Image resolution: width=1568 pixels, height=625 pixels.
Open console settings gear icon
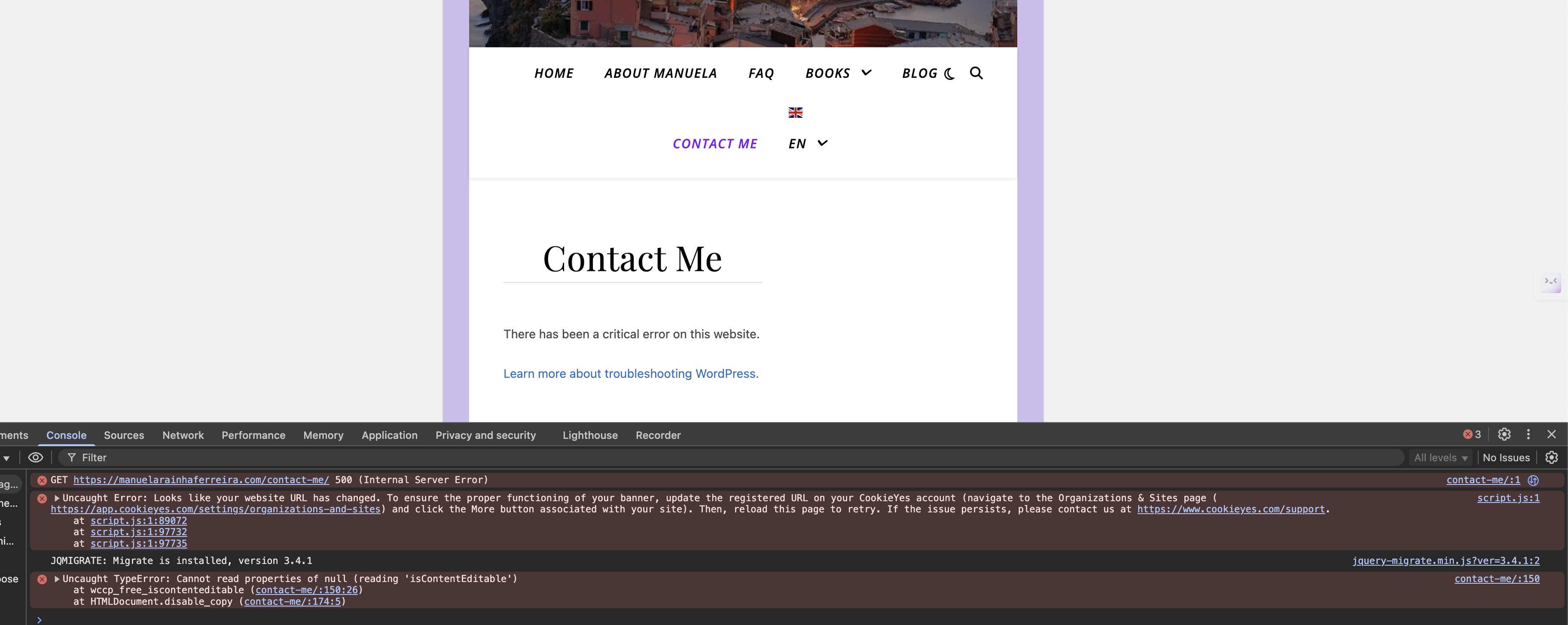pyautogui.click(x=1552, y=457)
